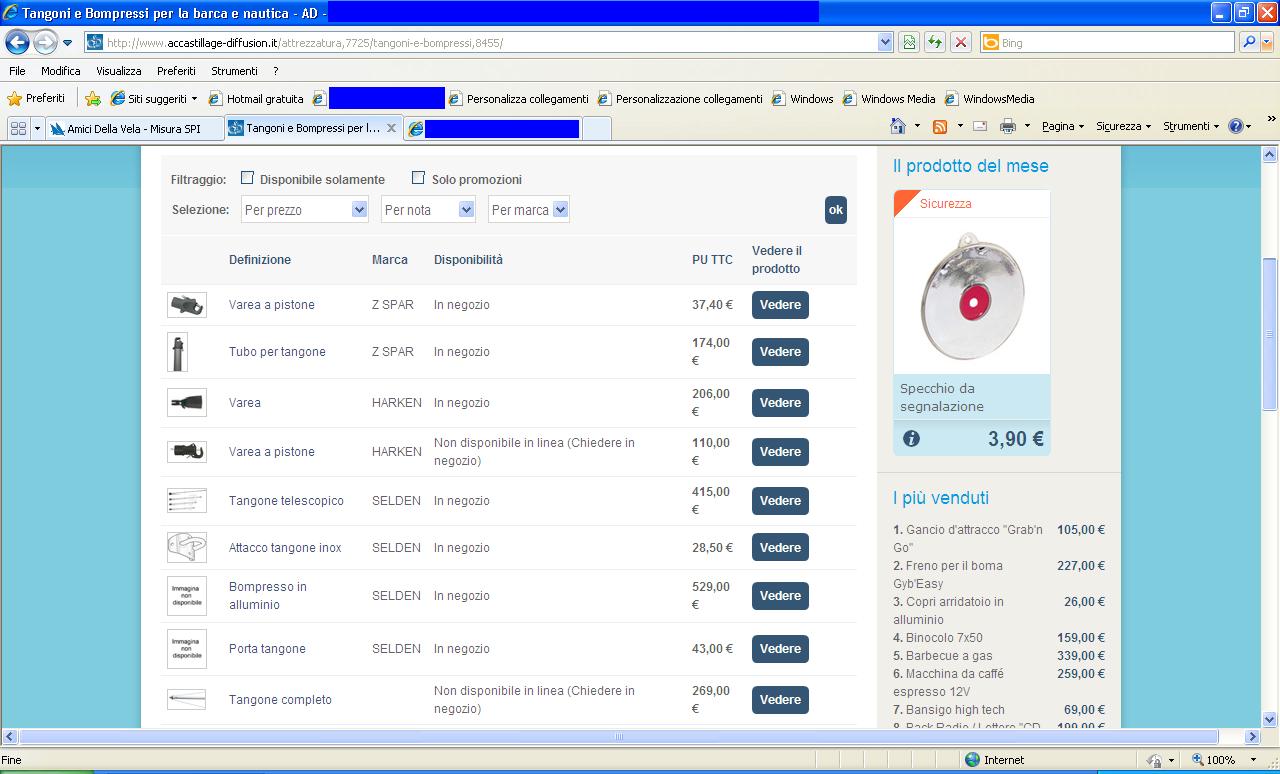
Task: Click the info icon on Specchio da segnalazione
Action: point(911,438)
